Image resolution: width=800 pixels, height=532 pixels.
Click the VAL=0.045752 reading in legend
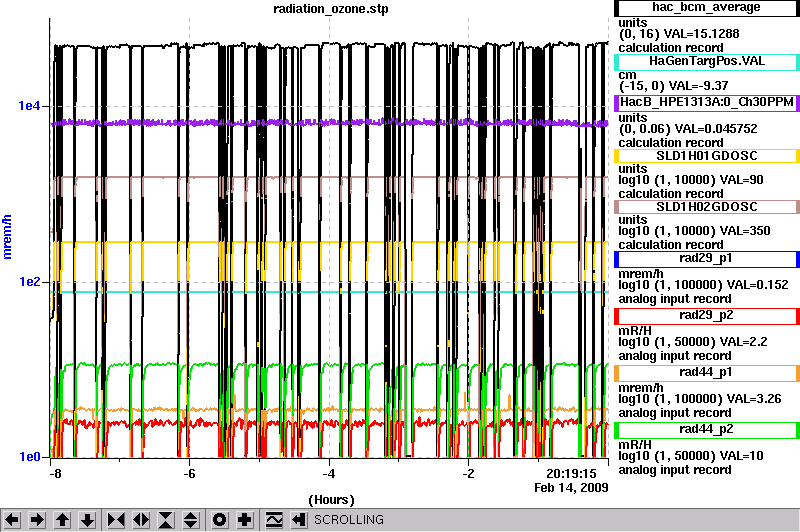(x=716, y=129)
